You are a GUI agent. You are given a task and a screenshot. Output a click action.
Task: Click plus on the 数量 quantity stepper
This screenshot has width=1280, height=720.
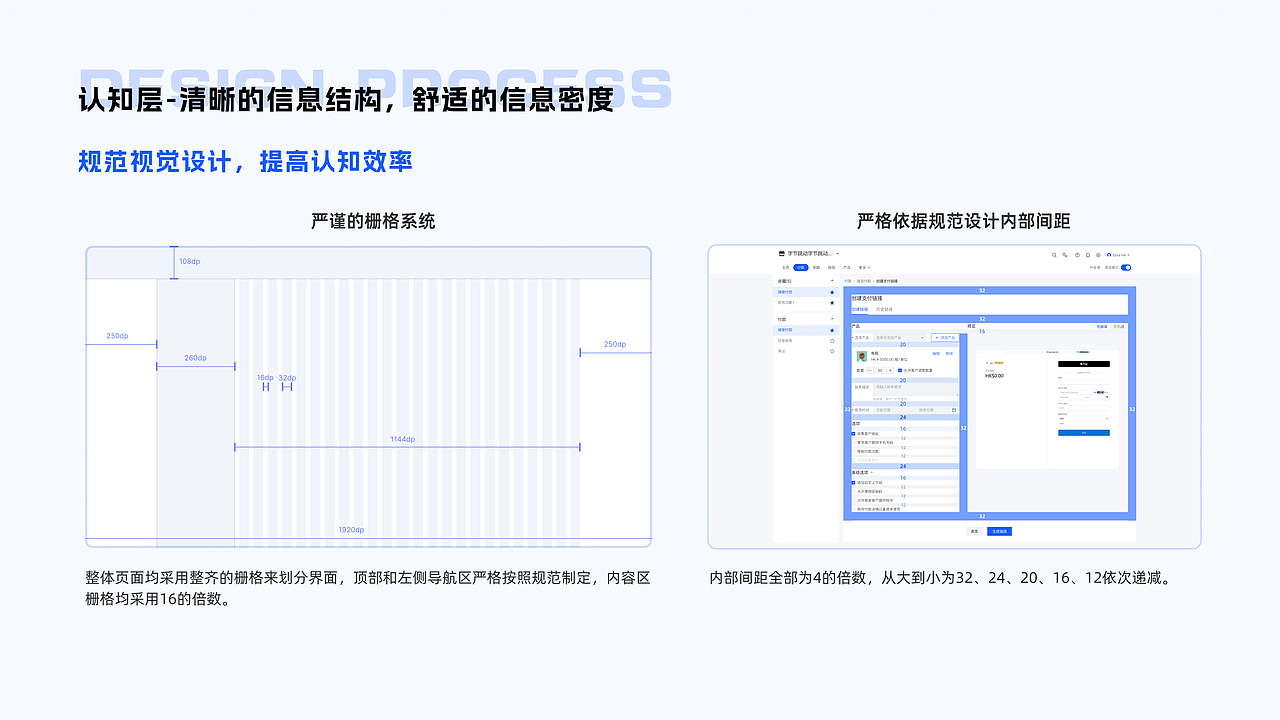click(x=890, y=369)
